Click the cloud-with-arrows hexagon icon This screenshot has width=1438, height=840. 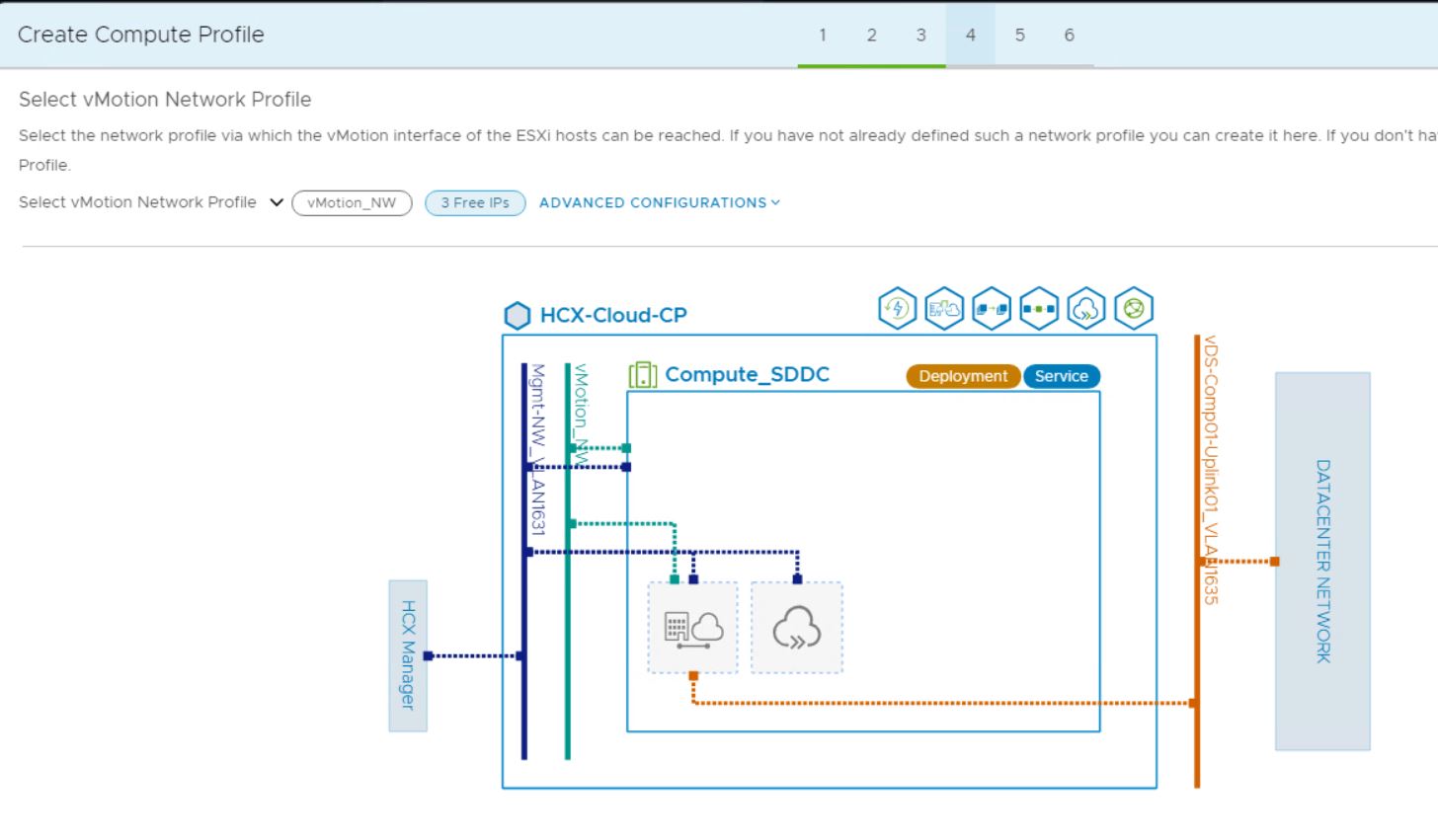[x=1086, y=309]
